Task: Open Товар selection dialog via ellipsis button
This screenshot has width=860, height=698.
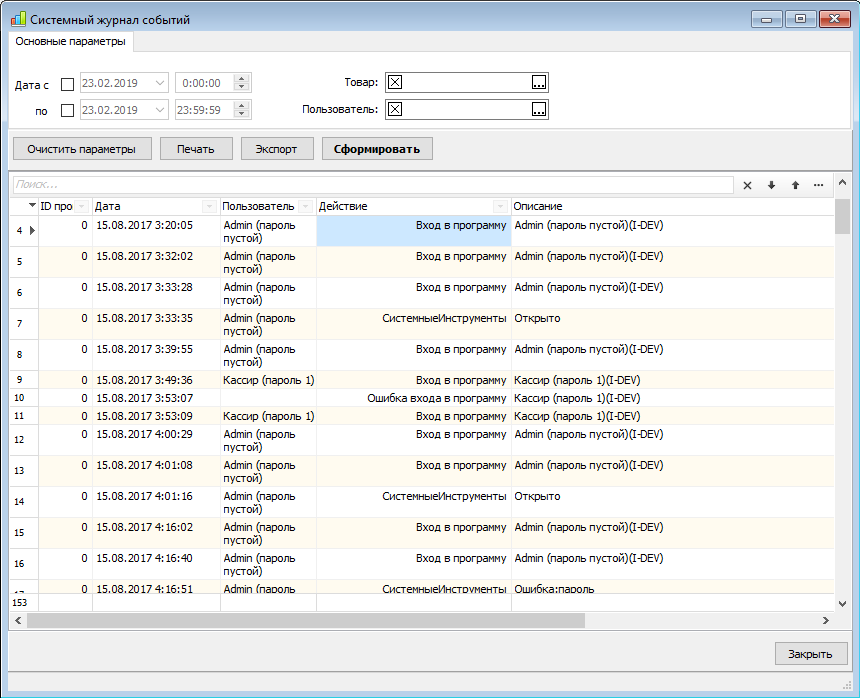Action: pos(539,82)
